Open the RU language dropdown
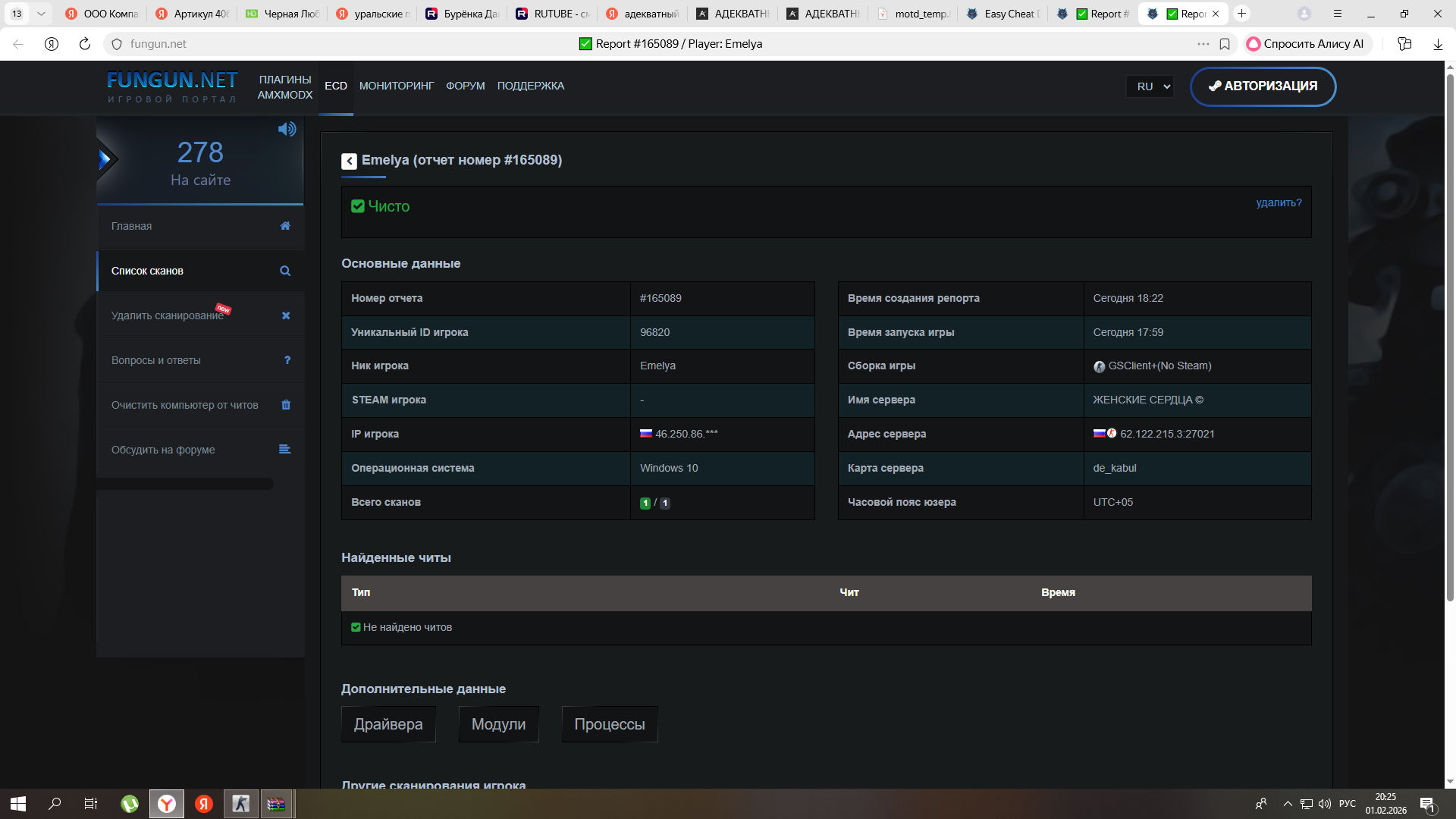 pyautogui.click(x=1150, y=86)
